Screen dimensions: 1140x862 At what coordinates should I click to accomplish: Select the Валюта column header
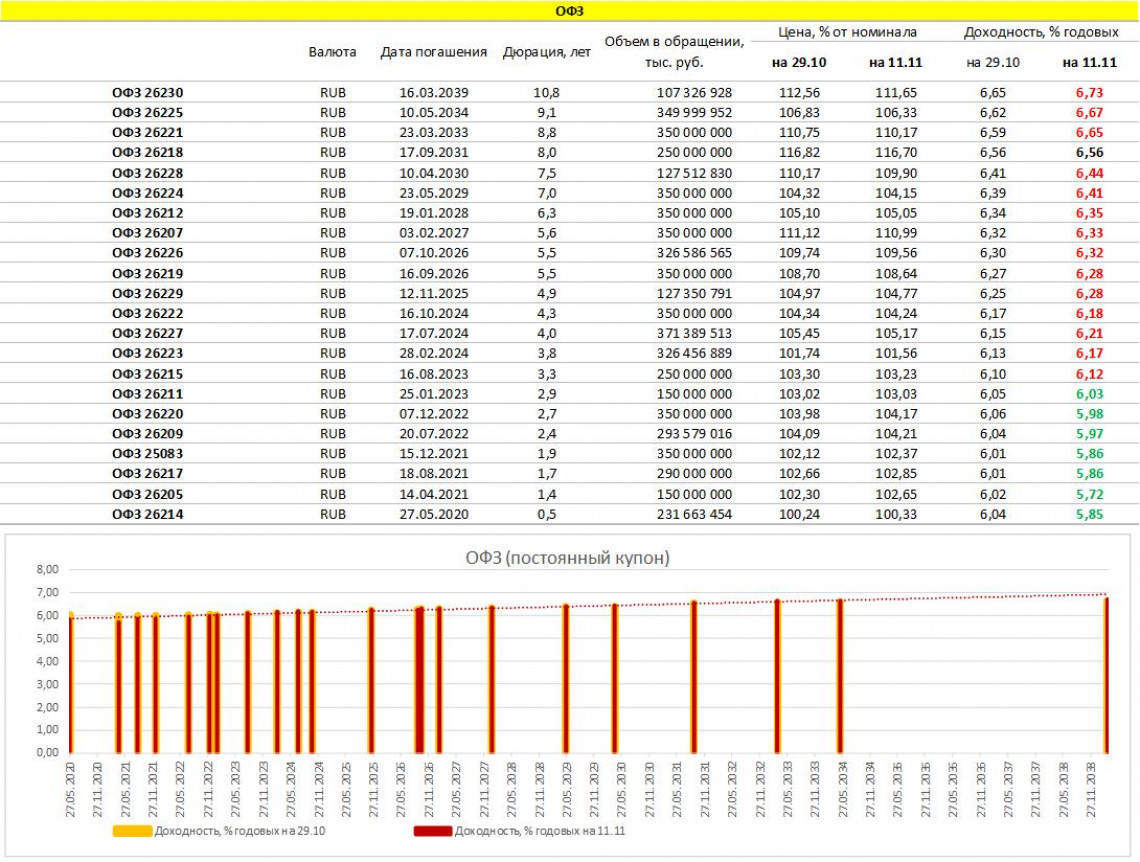pos(333,52)
